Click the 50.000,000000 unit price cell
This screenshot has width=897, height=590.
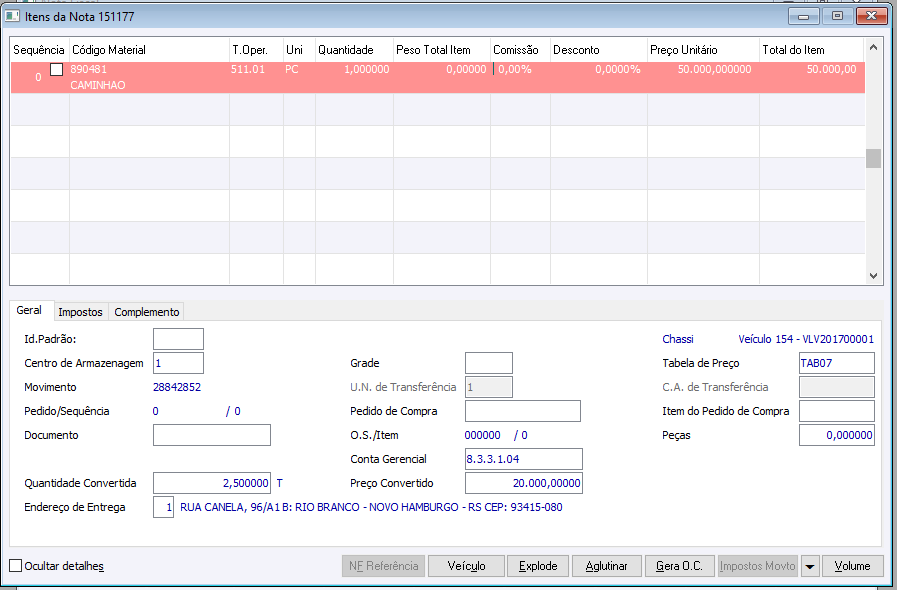pyautogui.click(x=715, y=69)
